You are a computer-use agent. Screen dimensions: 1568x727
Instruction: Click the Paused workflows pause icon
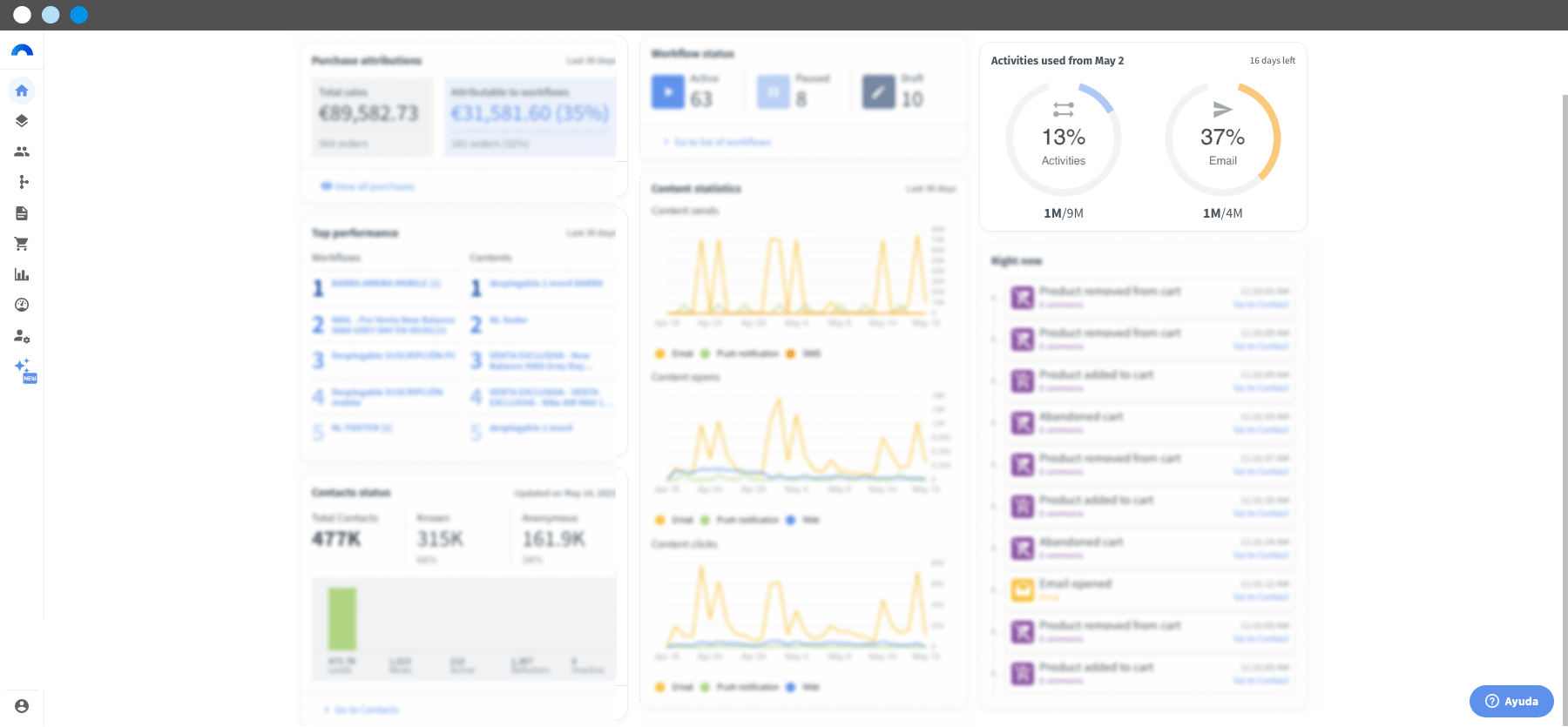click(x=774, y=91)
